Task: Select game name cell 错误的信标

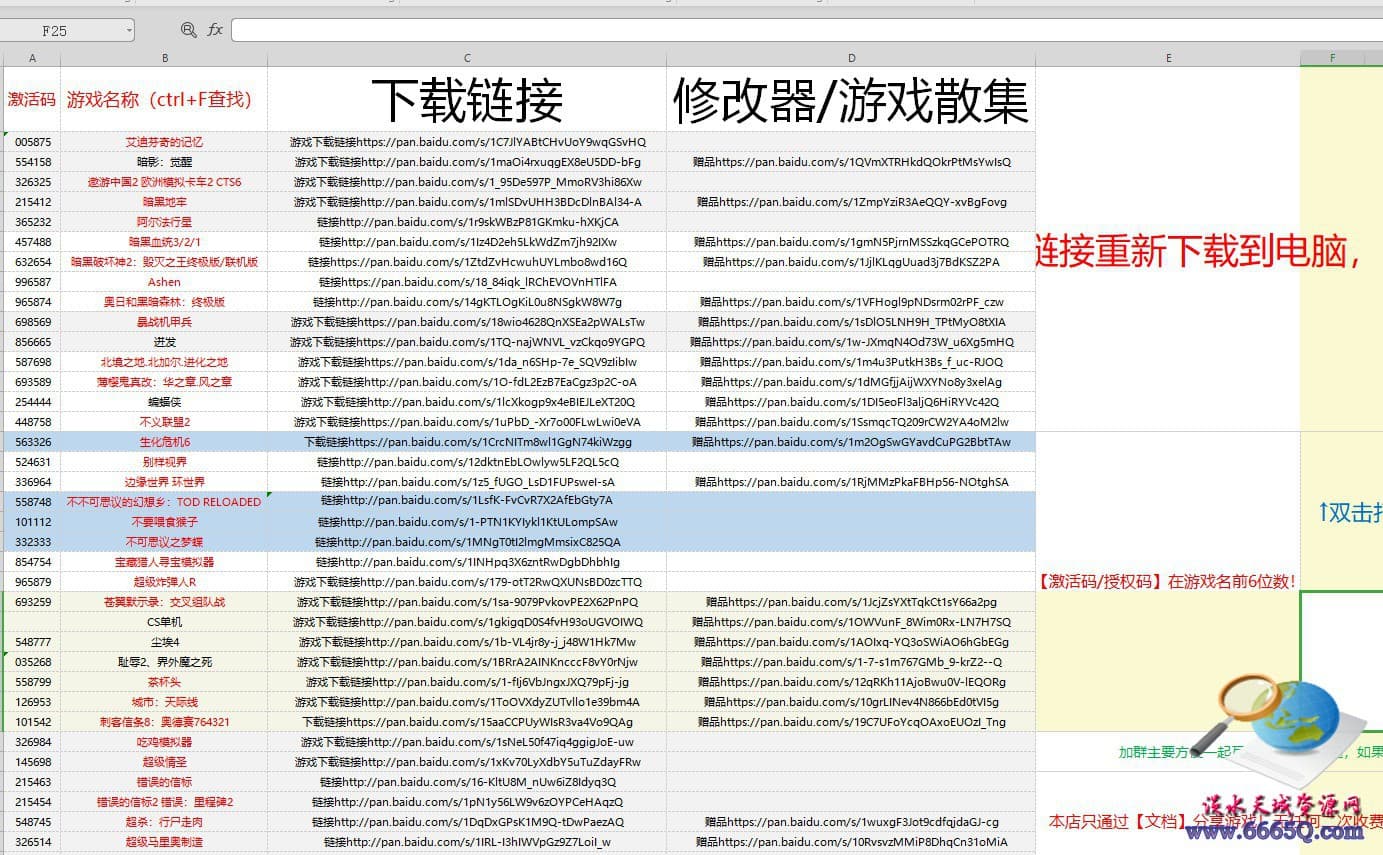Action: click(164, 782)
